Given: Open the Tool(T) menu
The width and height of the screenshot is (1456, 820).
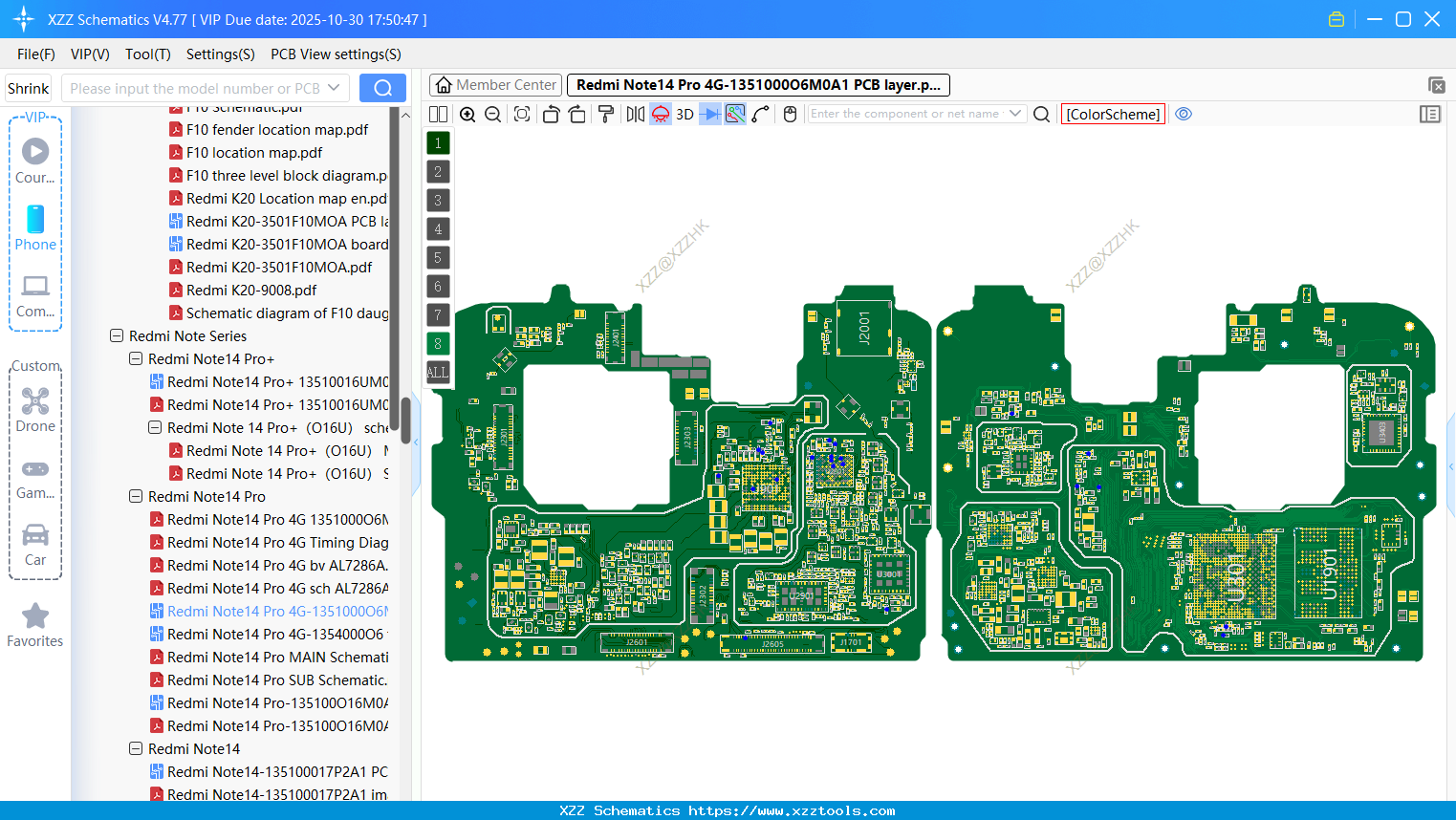Looking at the screenshot, I should click(x=147, y=54).
